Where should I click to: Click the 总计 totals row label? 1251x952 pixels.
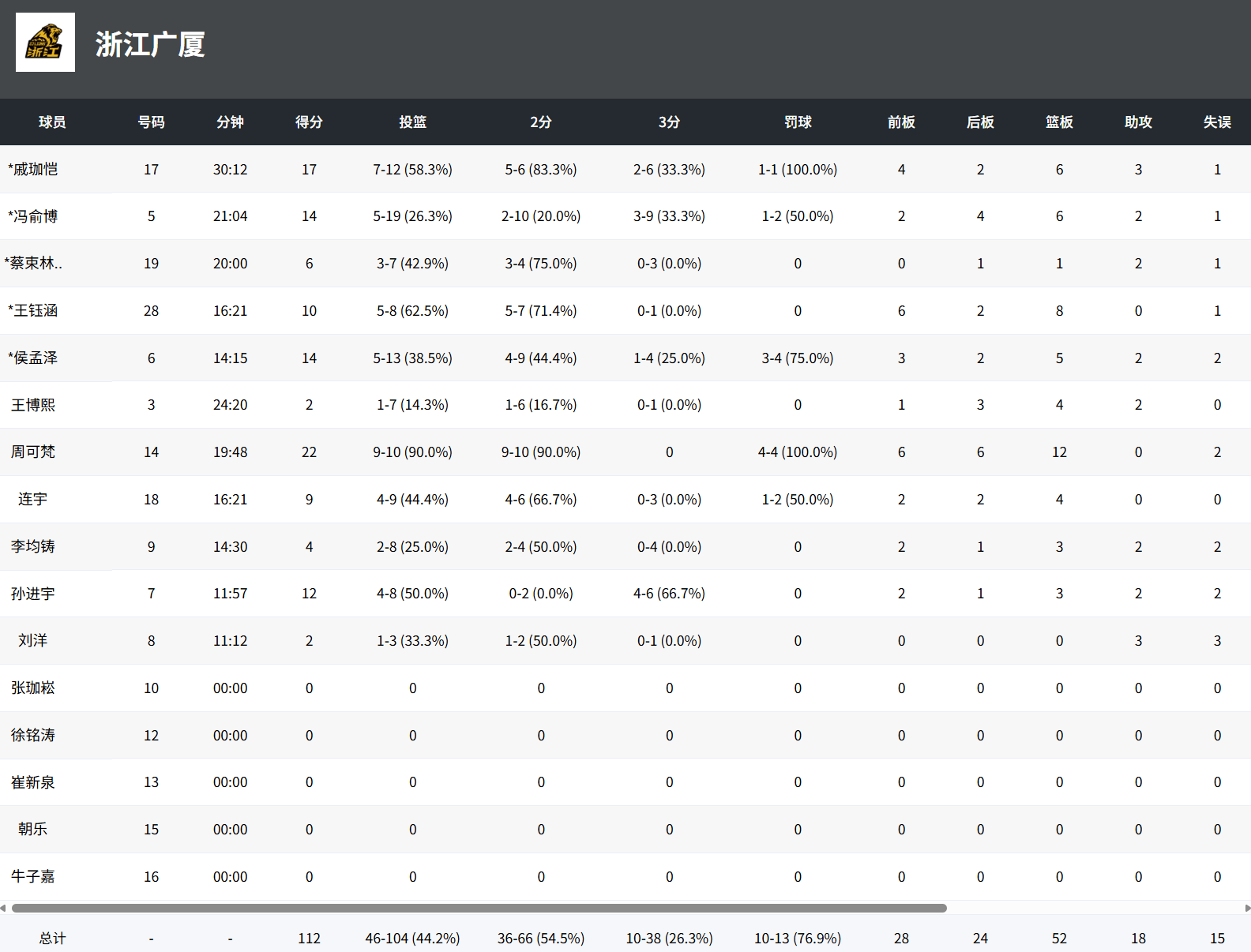[52, 938]
